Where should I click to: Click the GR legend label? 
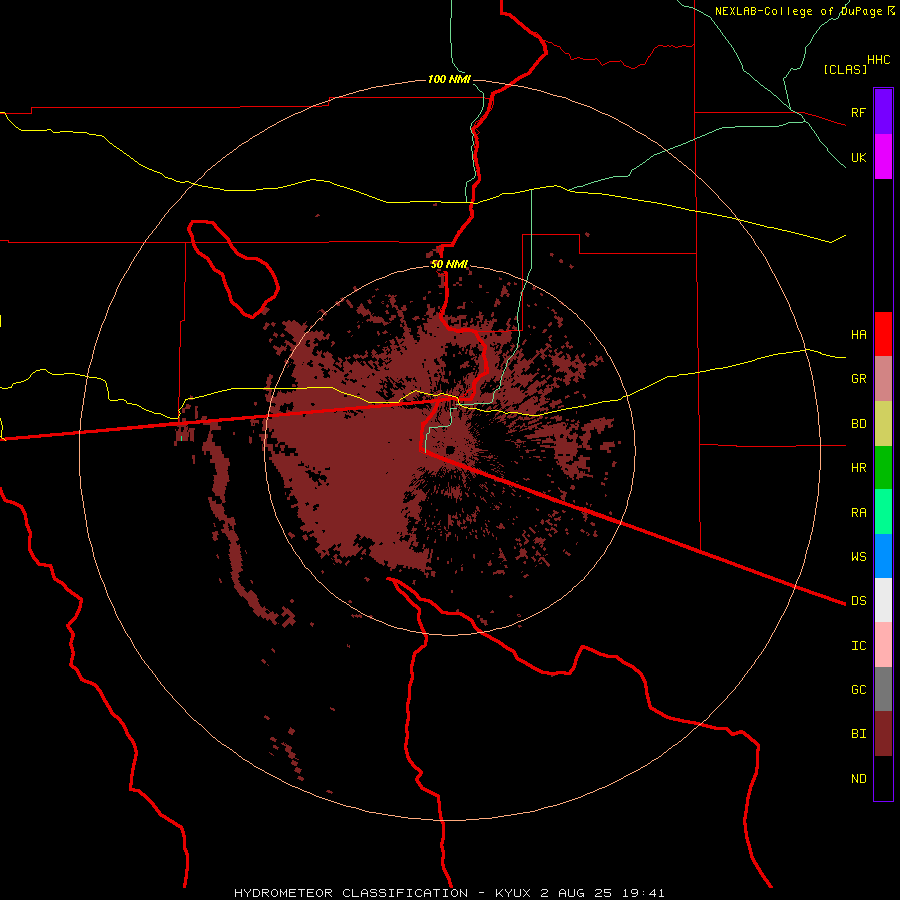click(x=858, y=379)
